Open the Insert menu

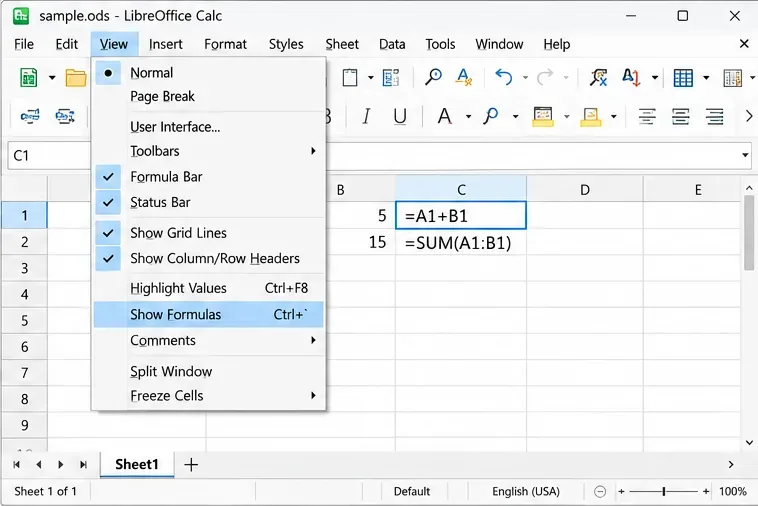pyautogui.click(x=166, y=44)
